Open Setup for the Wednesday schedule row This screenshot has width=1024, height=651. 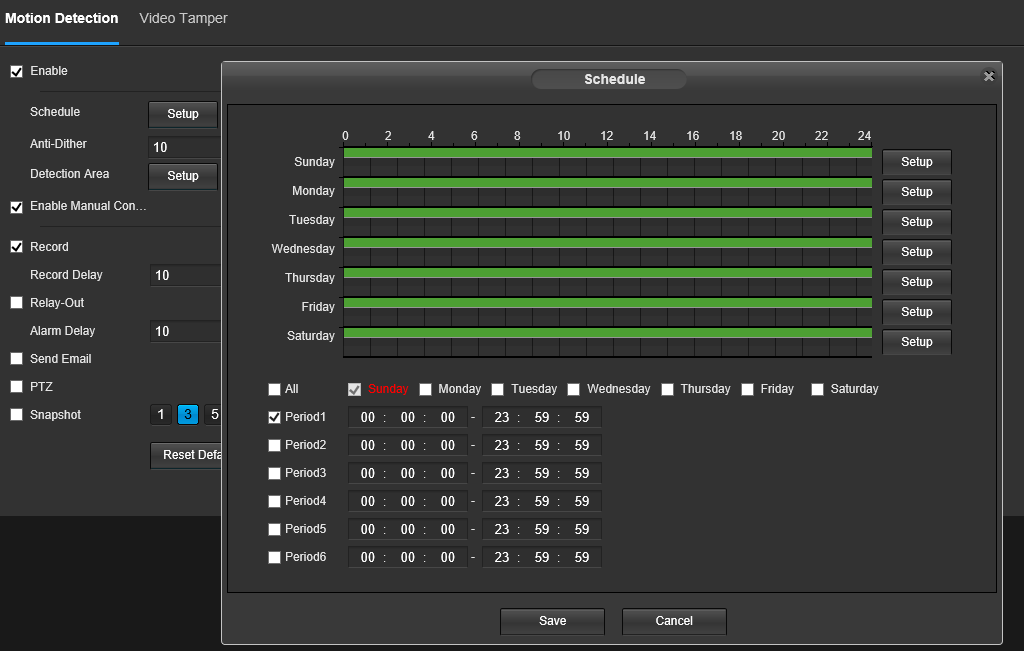(x=916, y=252)
